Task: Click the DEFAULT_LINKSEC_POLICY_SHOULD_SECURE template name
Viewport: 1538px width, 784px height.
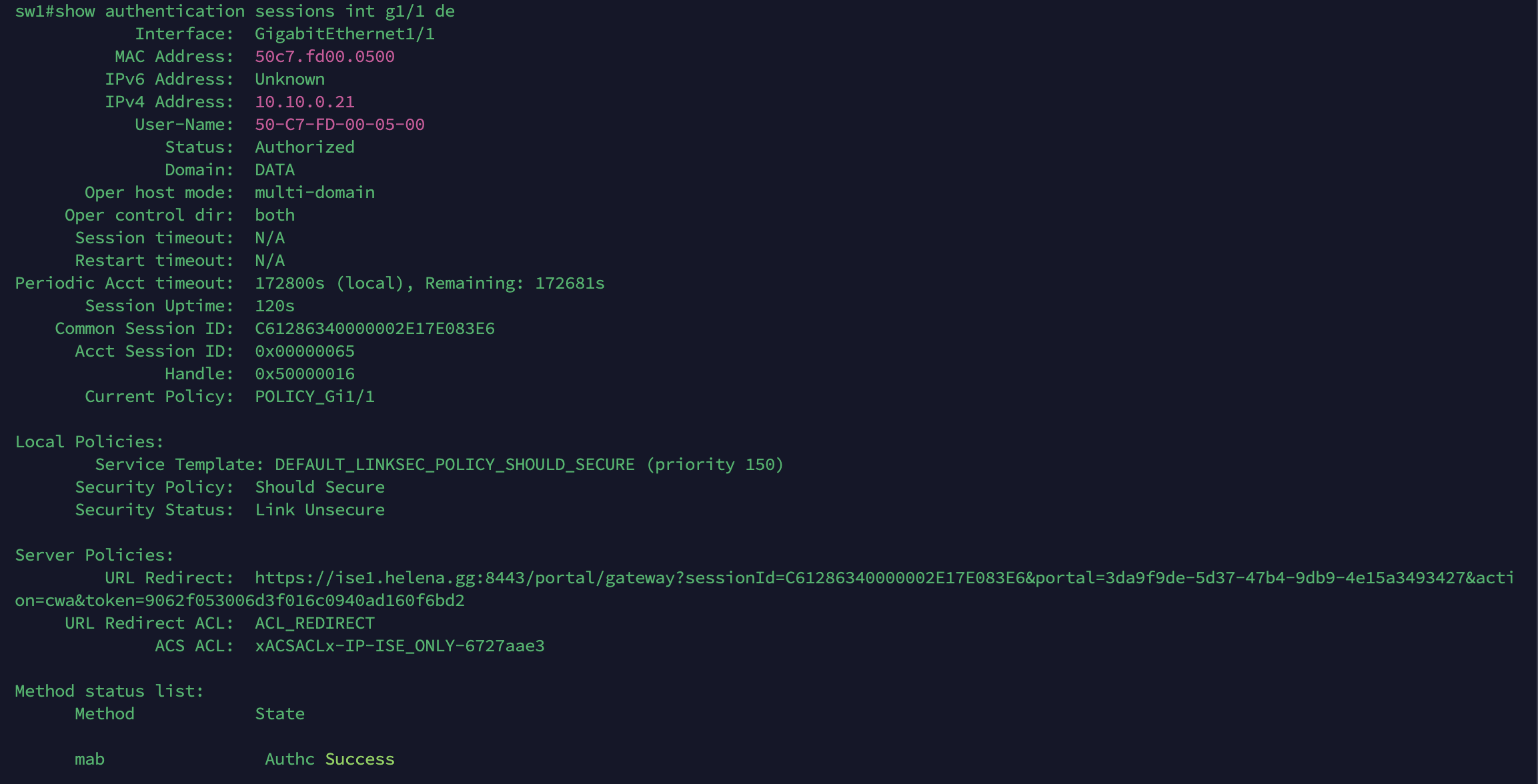Action: point(455,465)
